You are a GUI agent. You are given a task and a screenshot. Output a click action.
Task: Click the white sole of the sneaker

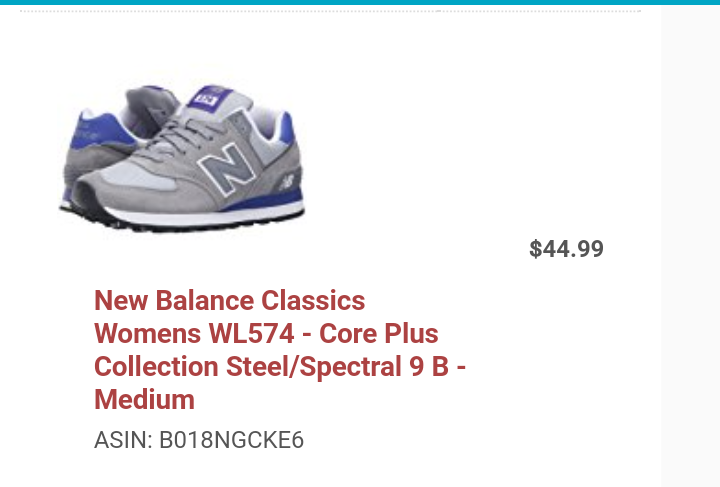[x=200, y=216]
